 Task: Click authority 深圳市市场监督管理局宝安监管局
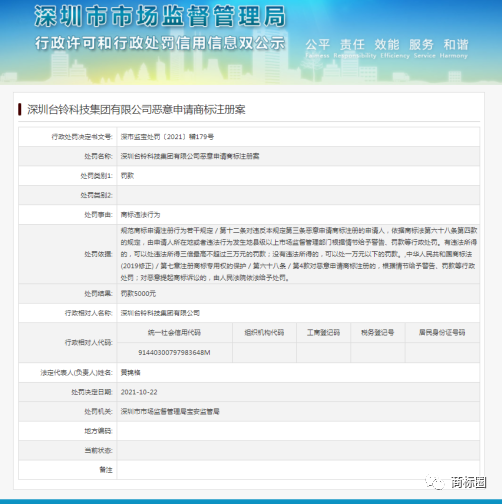(x=170, y=411)
